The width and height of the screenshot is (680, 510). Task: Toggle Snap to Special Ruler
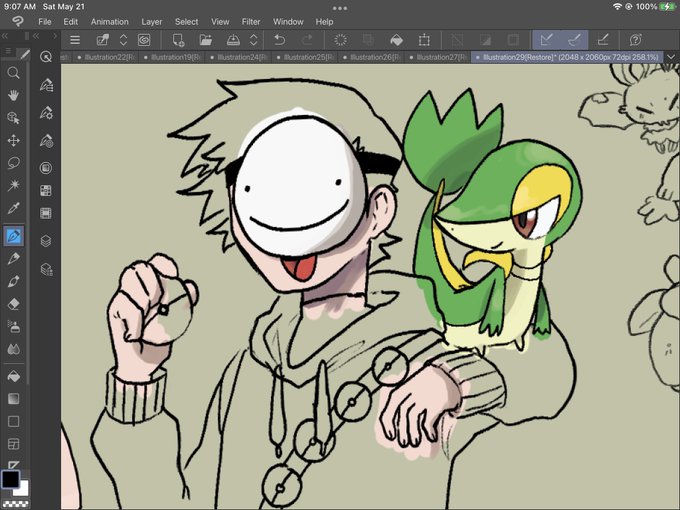tap(574, 40)
